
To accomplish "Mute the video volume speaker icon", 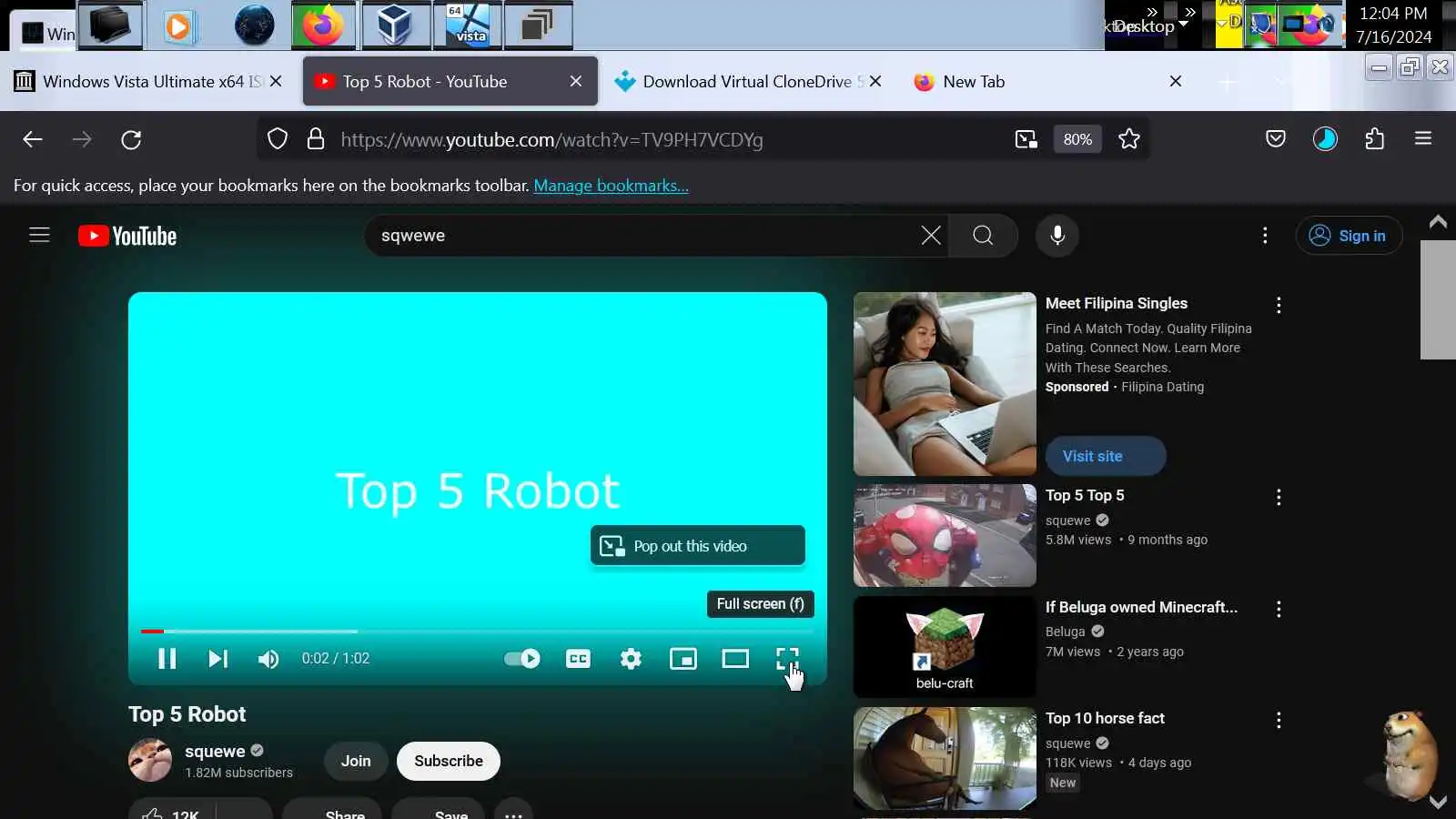I will 268,659.
